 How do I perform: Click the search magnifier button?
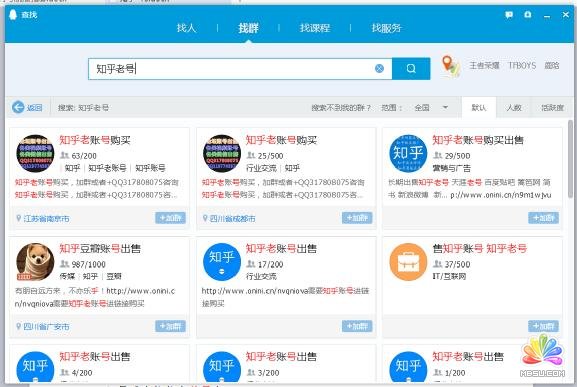coord(411,68)
